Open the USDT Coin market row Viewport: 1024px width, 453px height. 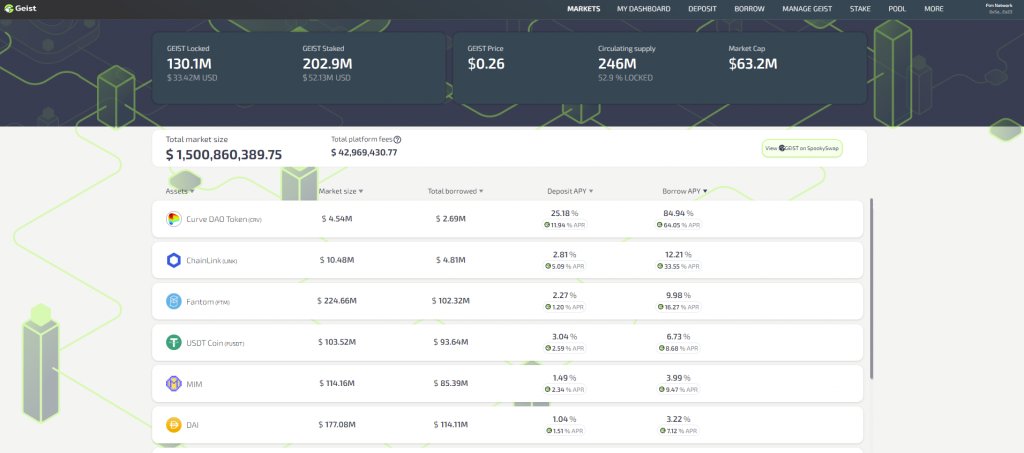(x=507, y=343)
